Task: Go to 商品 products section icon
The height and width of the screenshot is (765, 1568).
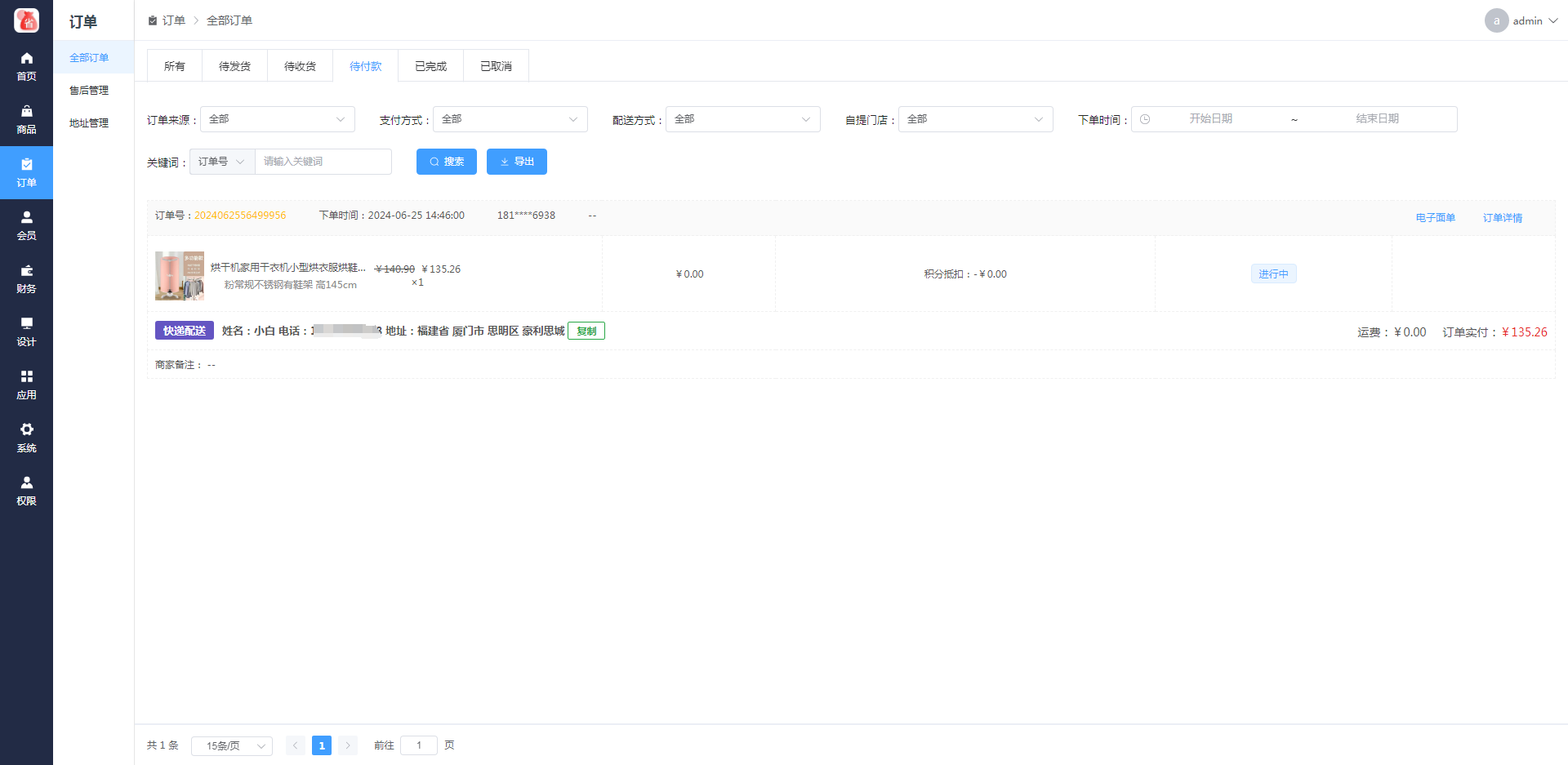Action: coord(26,112)
